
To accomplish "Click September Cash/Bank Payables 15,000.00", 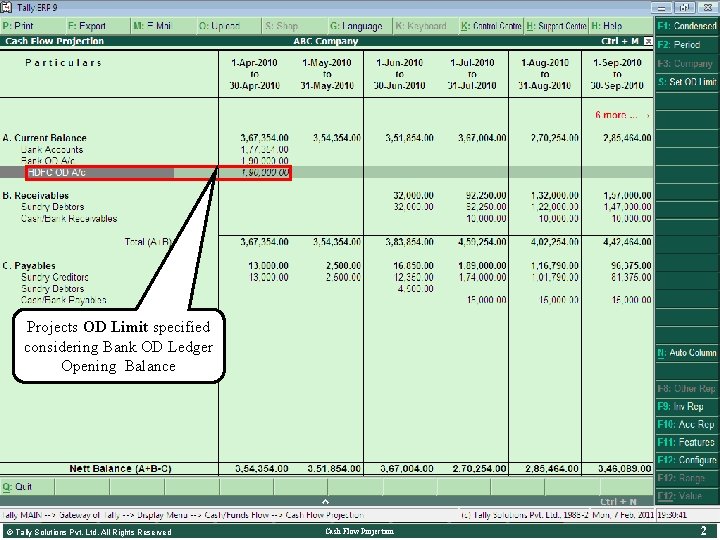I will click(x=631, y=300).
